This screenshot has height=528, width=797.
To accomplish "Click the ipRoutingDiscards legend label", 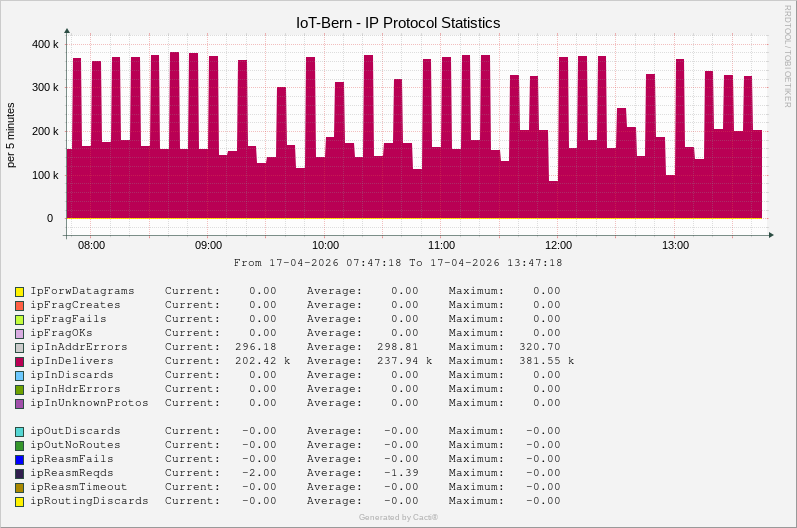I will click(x=89, y=501).
